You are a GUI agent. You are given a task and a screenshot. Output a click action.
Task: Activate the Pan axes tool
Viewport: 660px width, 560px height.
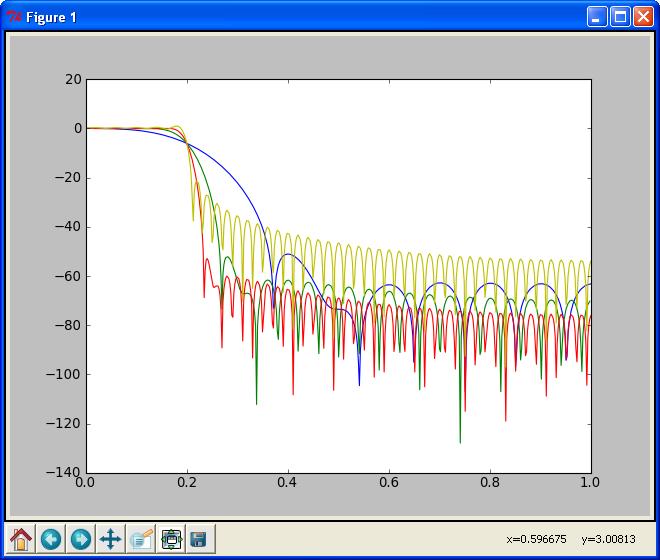111,539
